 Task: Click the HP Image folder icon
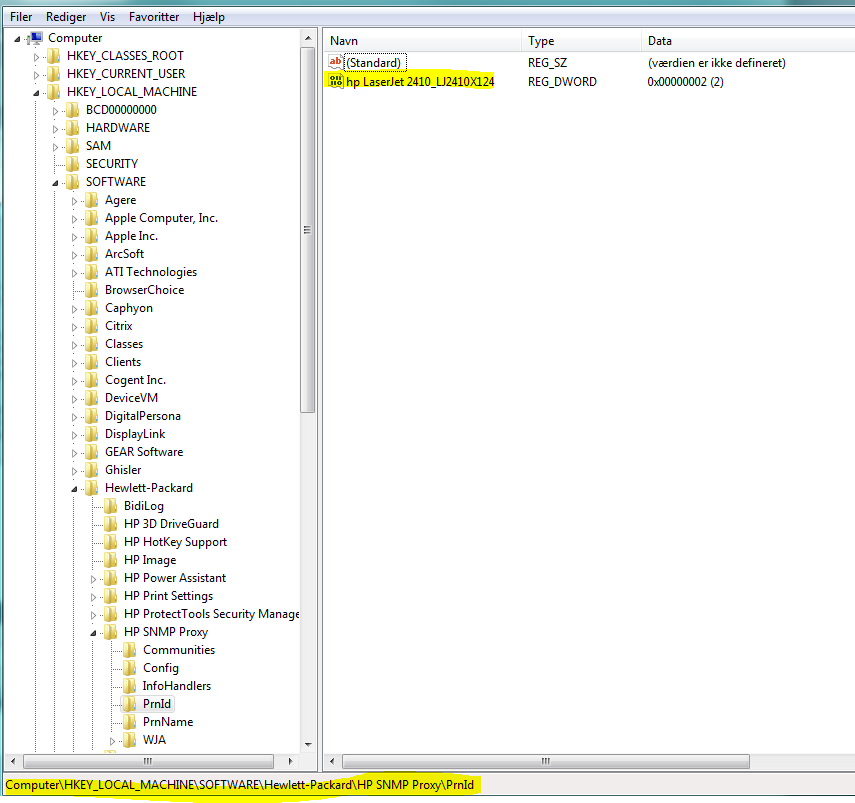[111, 559]
